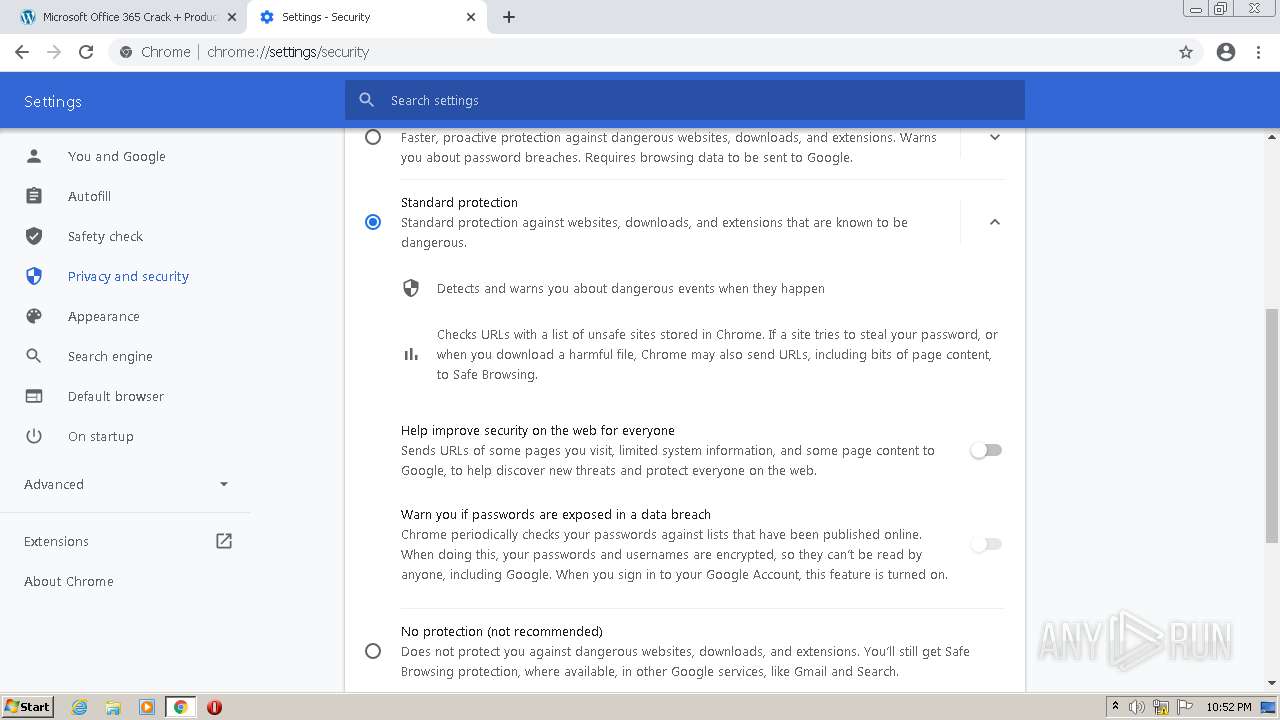
Task: Click the scrollbar down arrow
Action: (x=1272, y=684)
